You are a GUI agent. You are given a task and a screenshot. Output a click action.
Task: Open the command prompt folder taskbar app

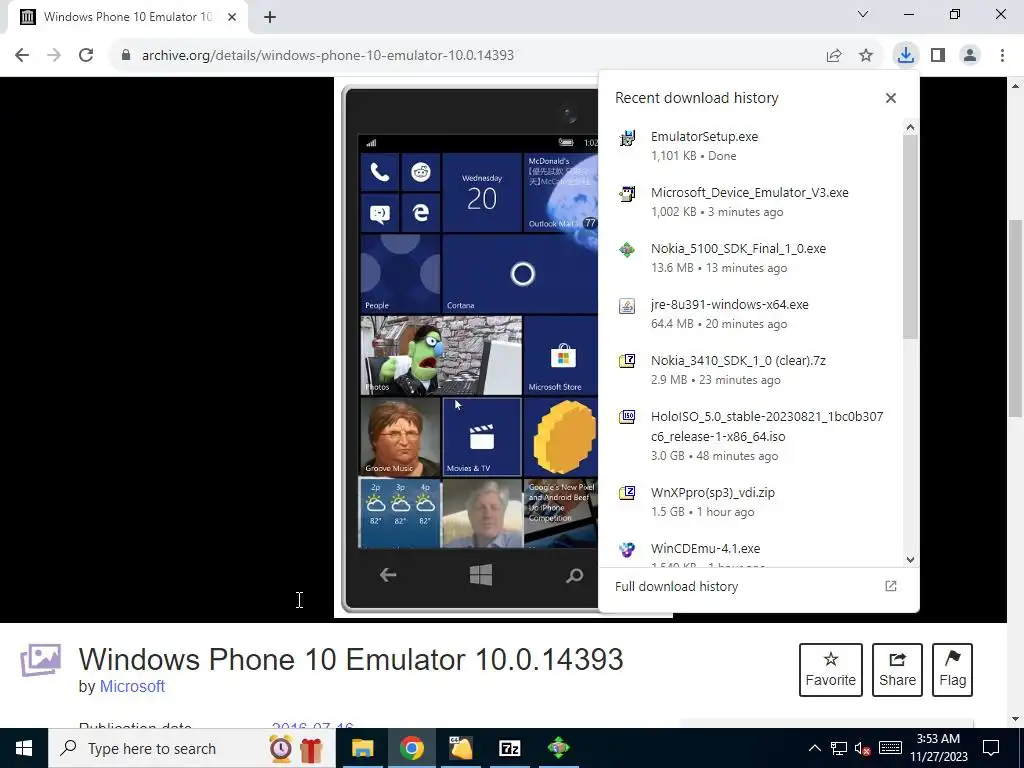460,748
